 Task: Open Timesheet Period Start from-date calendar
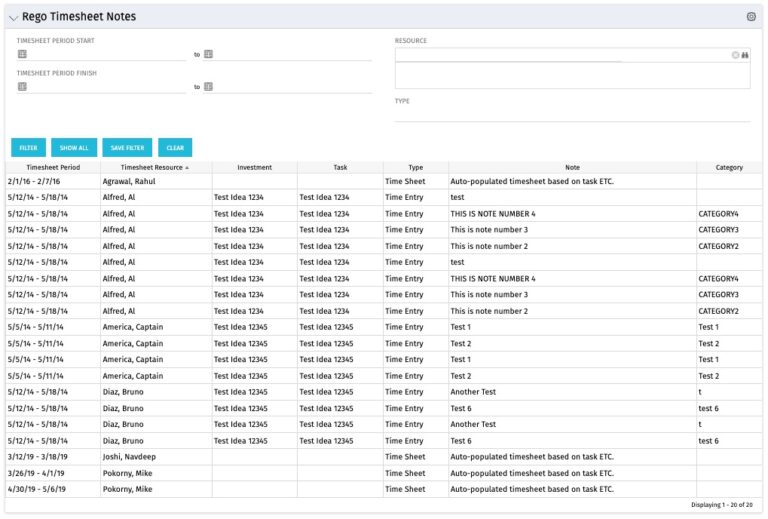[22, 54]
